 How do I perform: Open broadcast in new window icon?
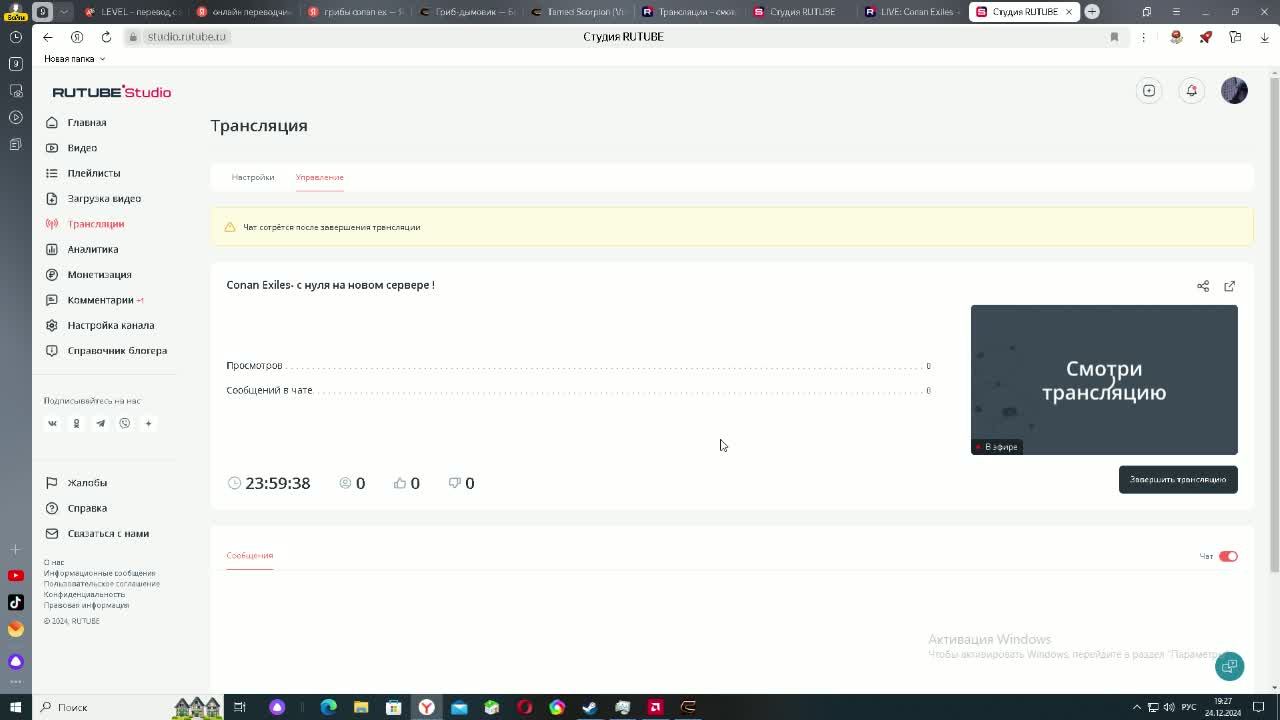1230,286
